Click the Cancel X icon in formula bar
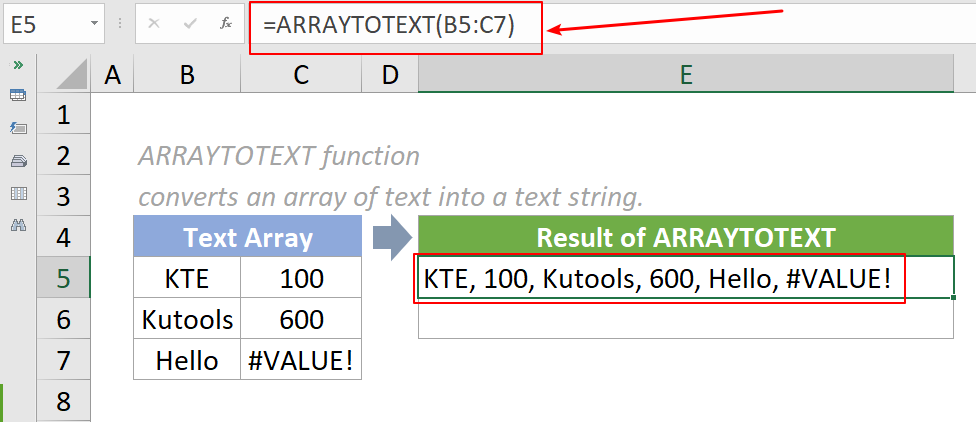 [x=154, y=23]
